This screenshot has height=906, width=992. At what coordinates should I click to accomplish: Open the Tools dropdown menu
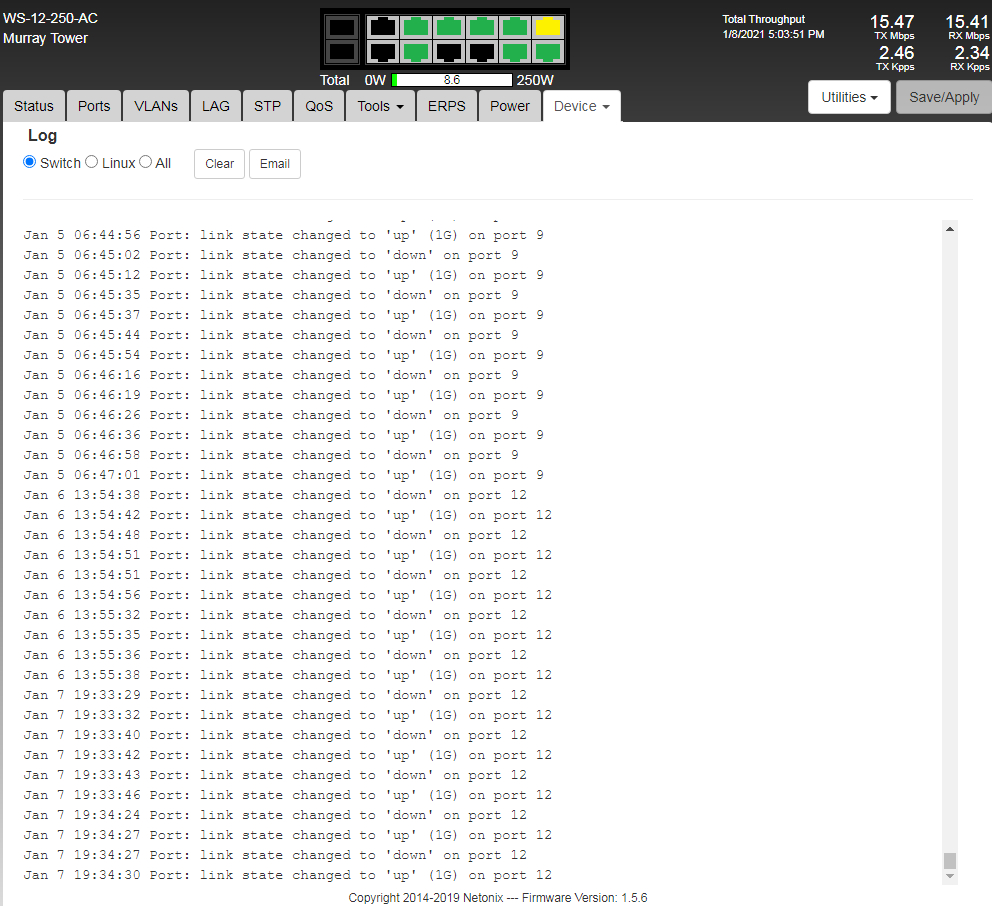pos(380,106)
